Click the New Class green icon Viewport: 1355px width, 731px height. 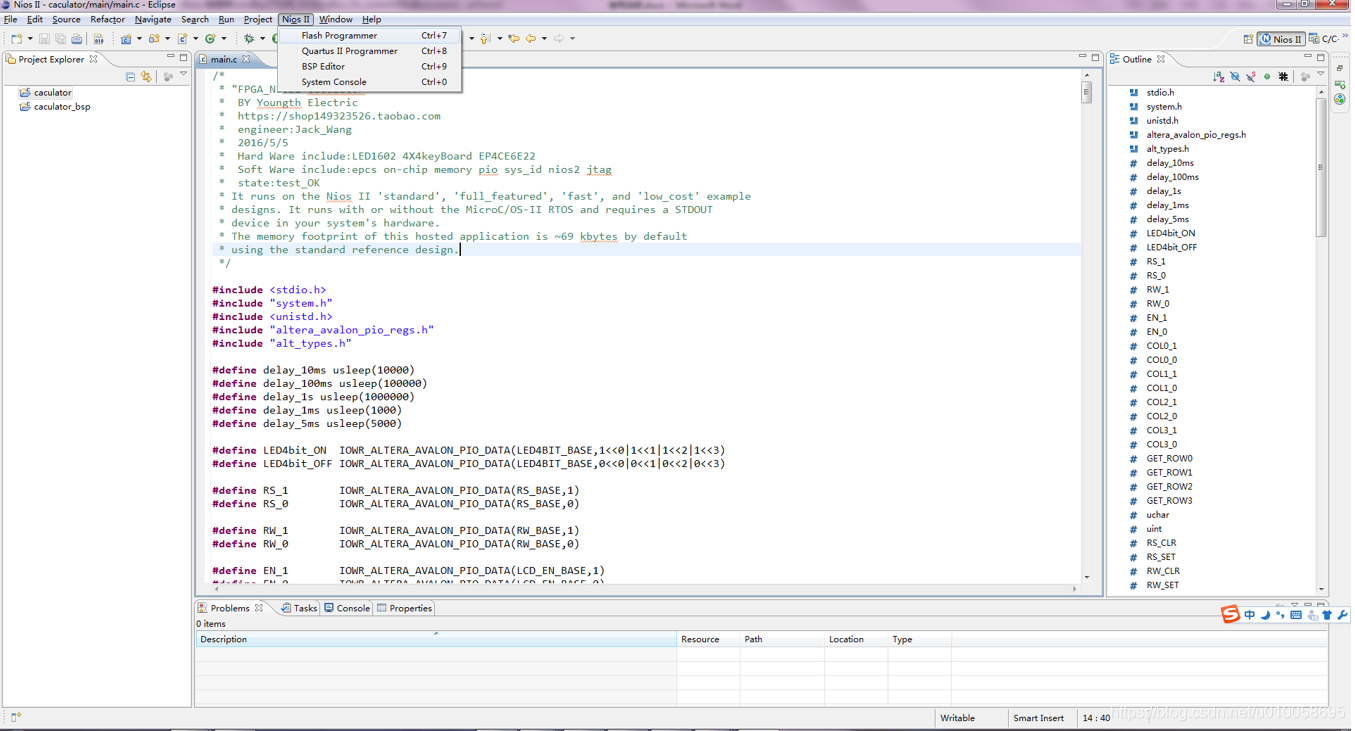(210, 39)
